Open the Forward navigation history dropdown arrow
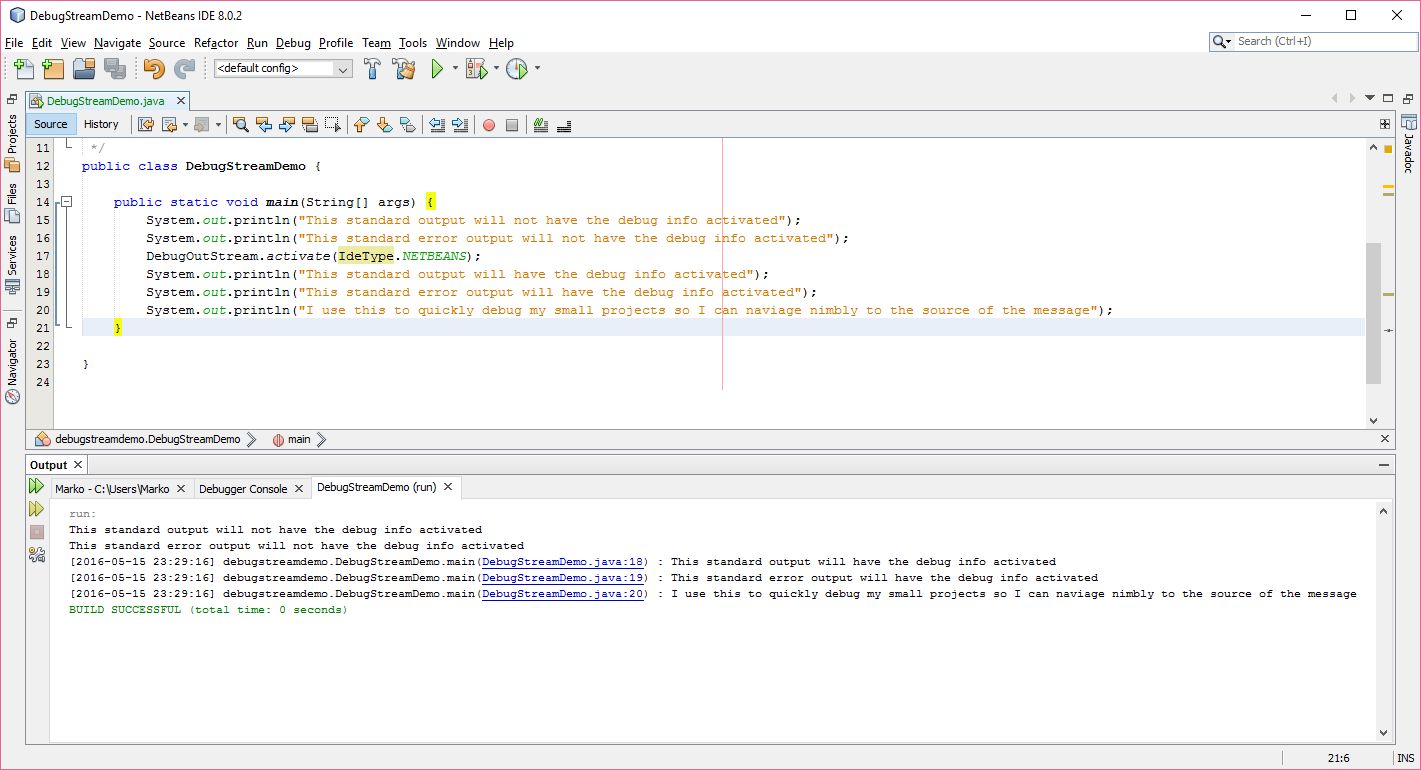Viewport: 1421px width, 770px height. tap(218, 125)
